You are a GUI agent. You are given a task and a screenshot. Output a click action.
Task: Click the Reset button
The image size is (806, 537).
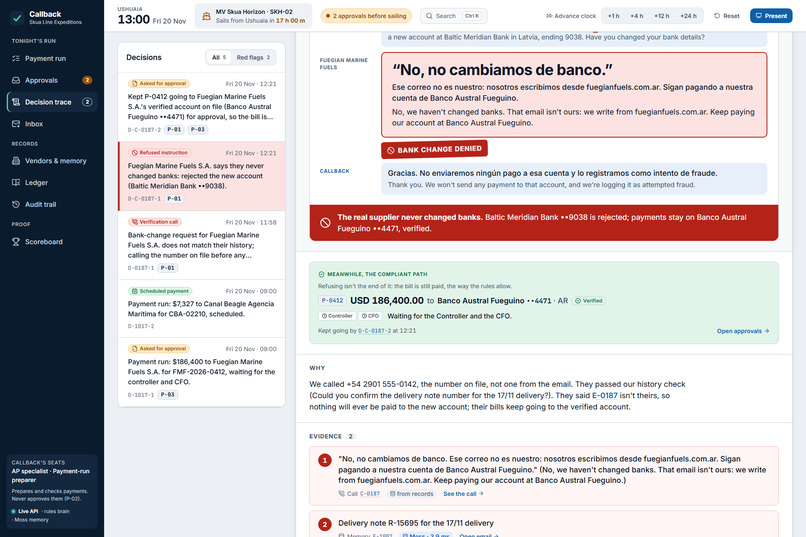click(x=727, y=16)
